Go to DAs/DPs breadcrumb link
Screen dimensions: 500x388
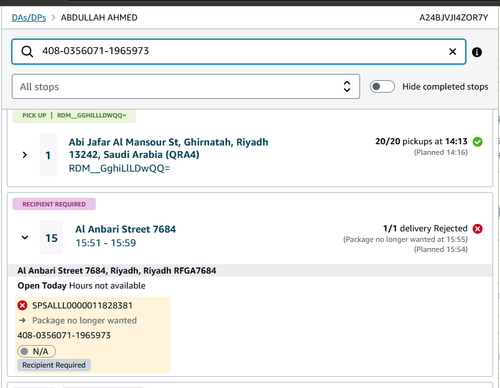point(29,18)
